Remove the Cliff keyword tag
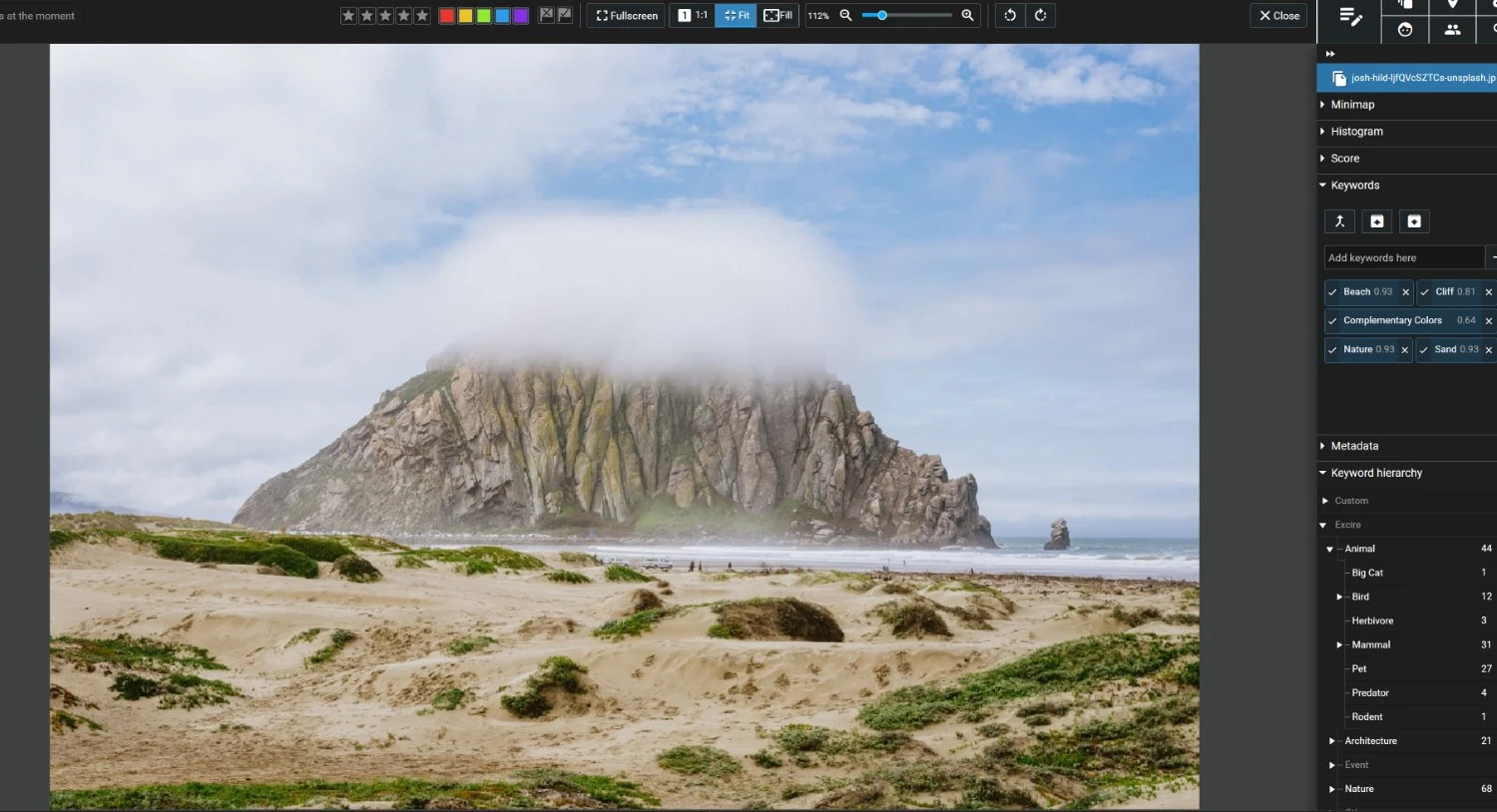The height and width of the screenshot is (812, 1497). click(x=1489, y=291)
